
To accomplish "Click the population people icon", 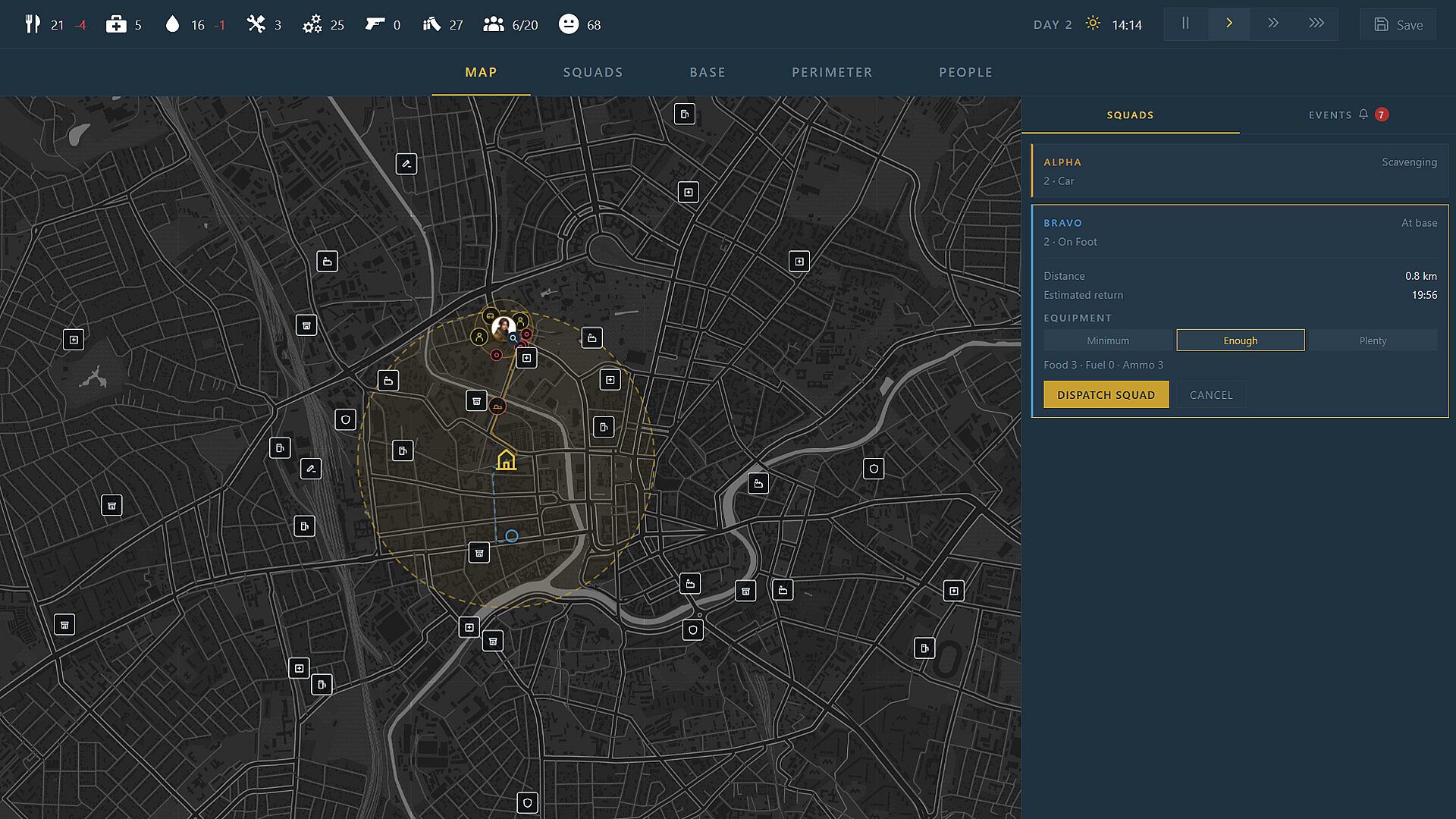I will (494, 24).
